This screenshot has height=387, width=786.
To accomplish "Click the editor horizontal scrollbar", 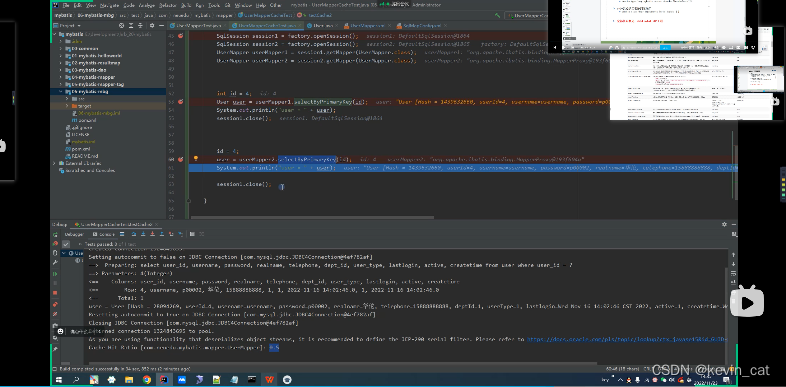I will click(312, 218).
